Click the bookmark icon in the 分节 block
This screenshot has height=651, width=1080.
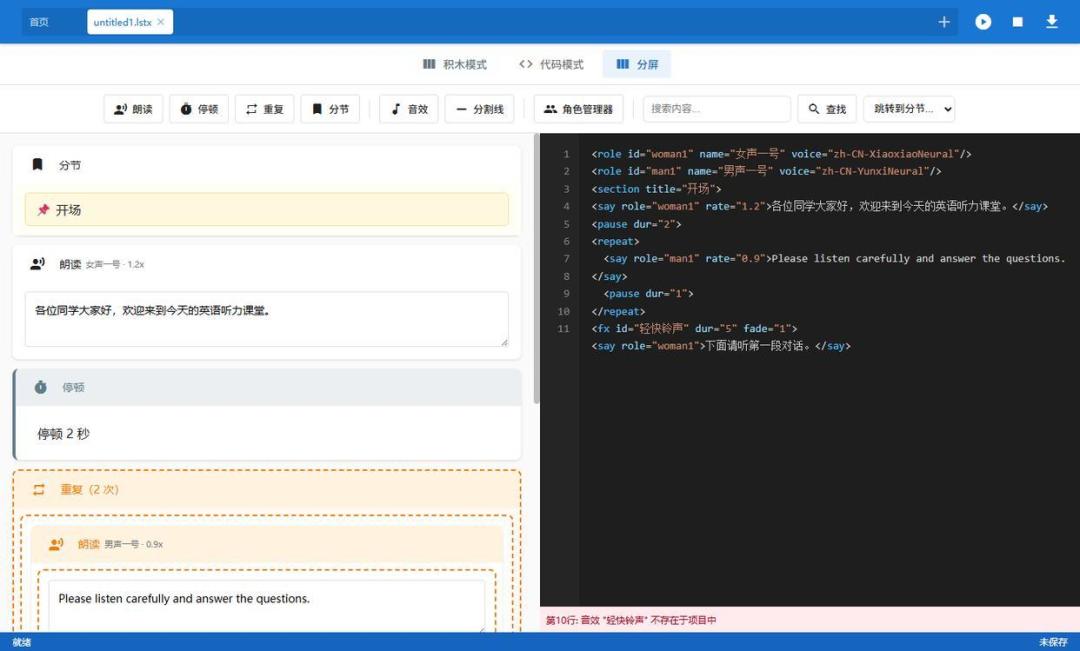(x=38, y=165)
